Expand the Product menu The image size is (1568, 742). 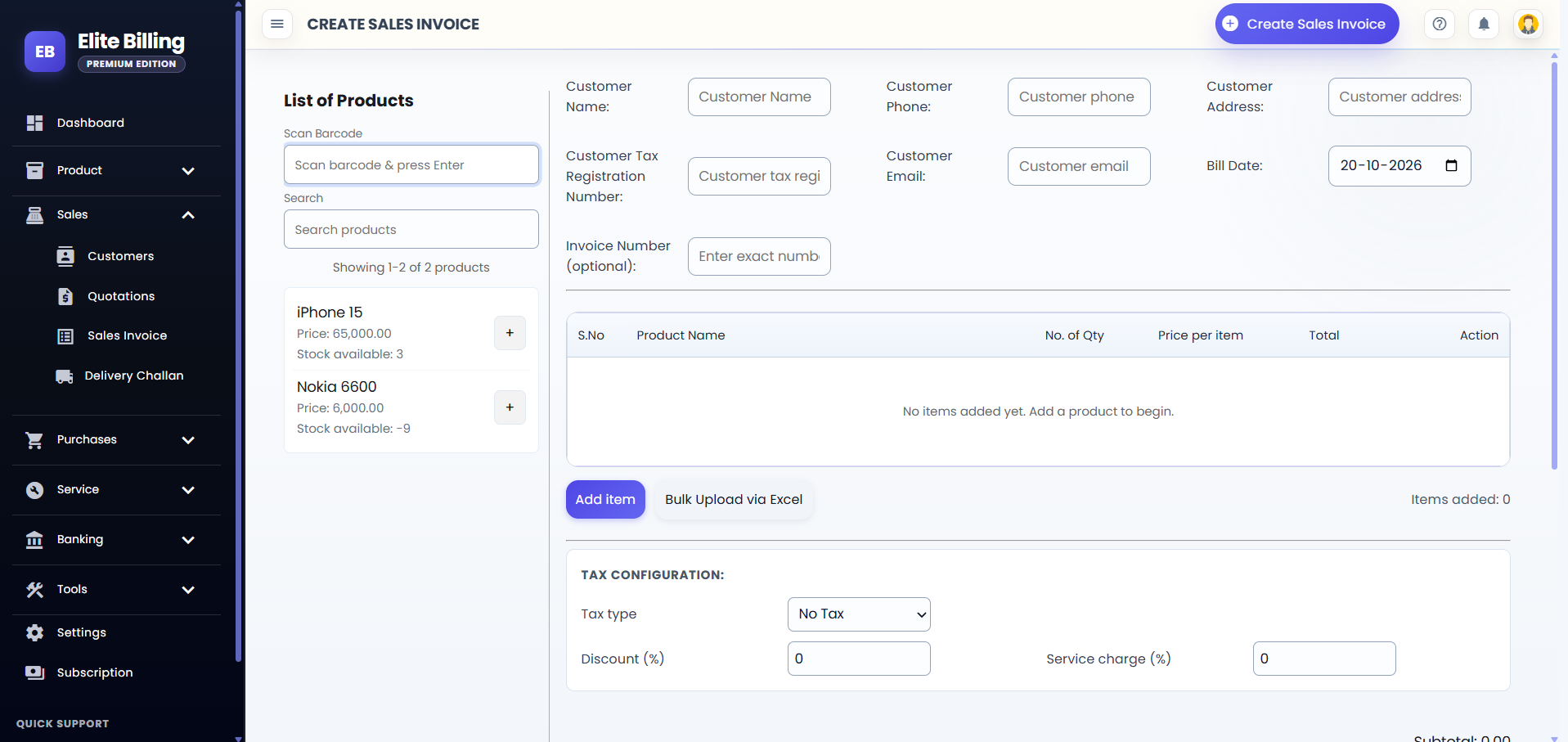pos(116,170)
